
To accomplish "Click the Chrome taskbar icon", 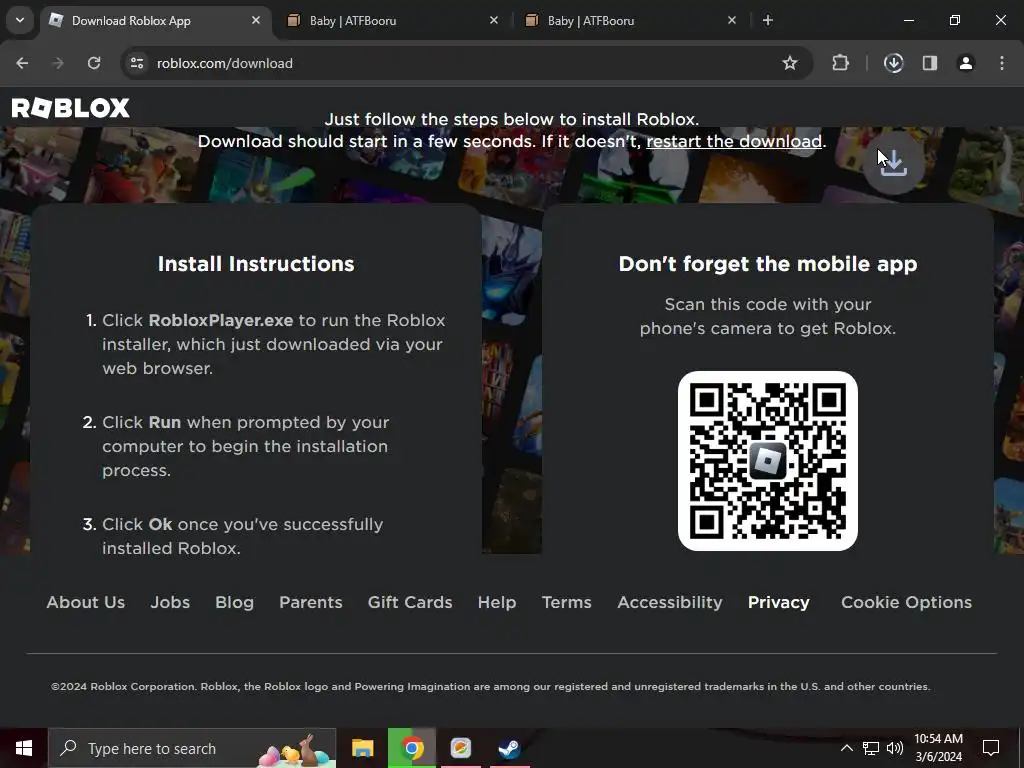I will coord(412,748).
